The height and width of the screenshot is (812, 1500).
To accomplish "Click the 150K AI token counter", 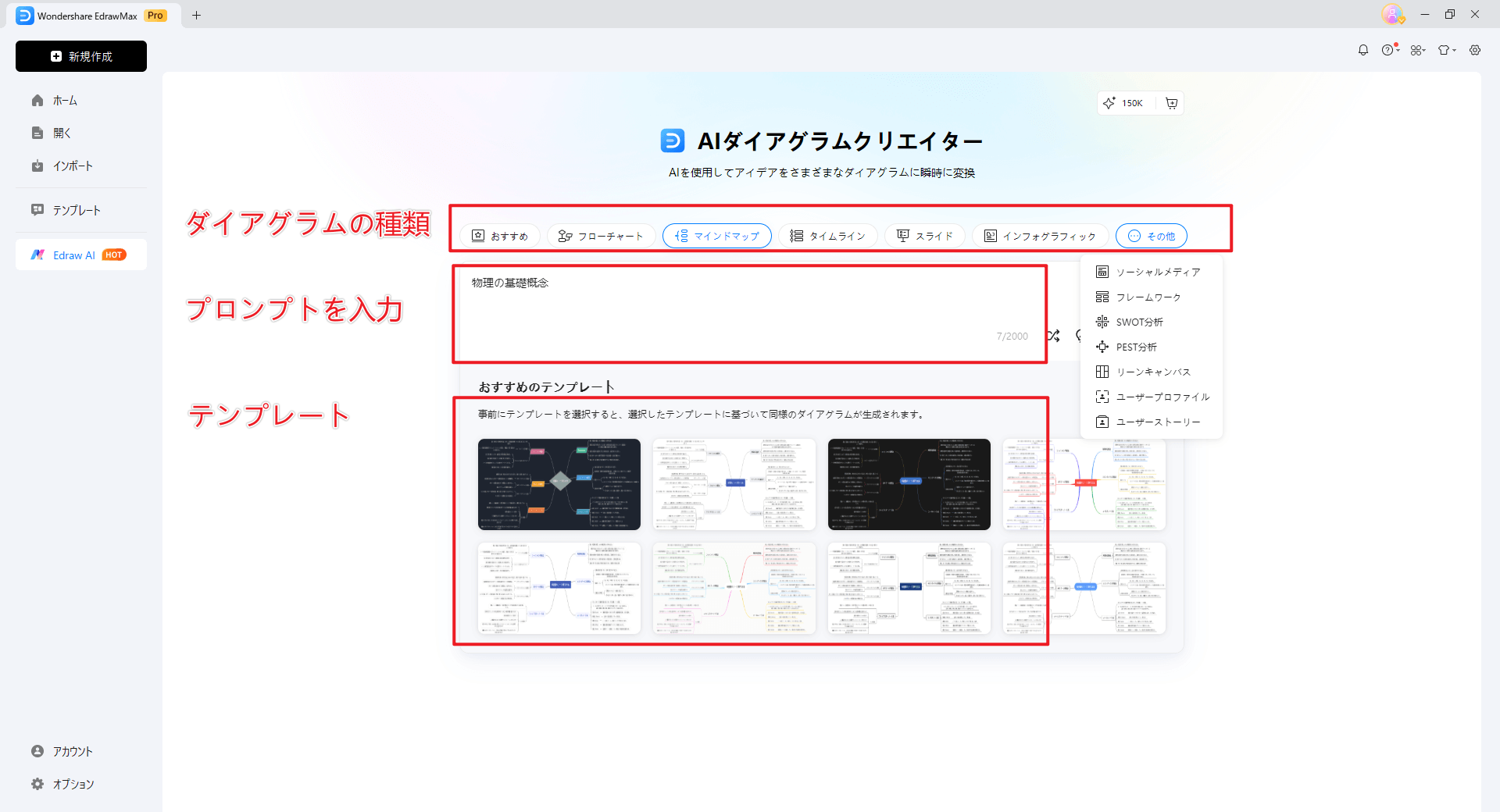I will click(x=1123, y=103).
